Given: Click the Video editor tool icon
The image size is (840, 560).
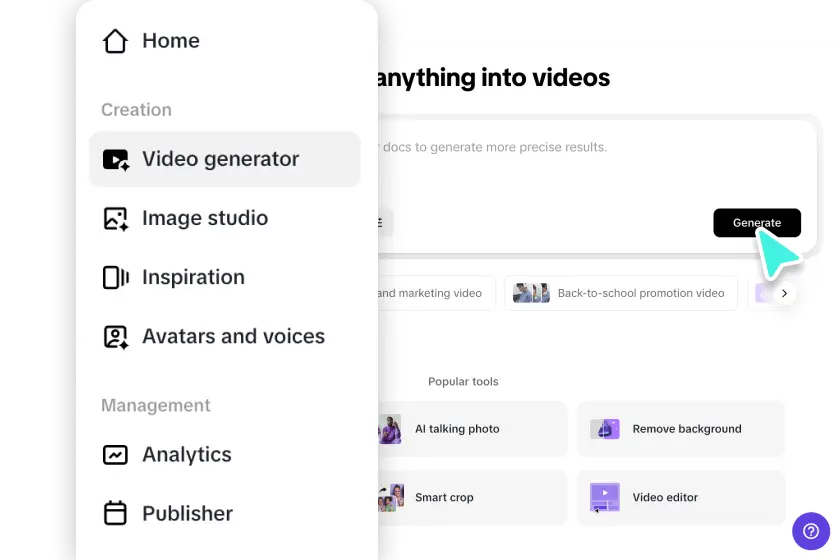Looking at the screenshot, I should pos(605,497).
